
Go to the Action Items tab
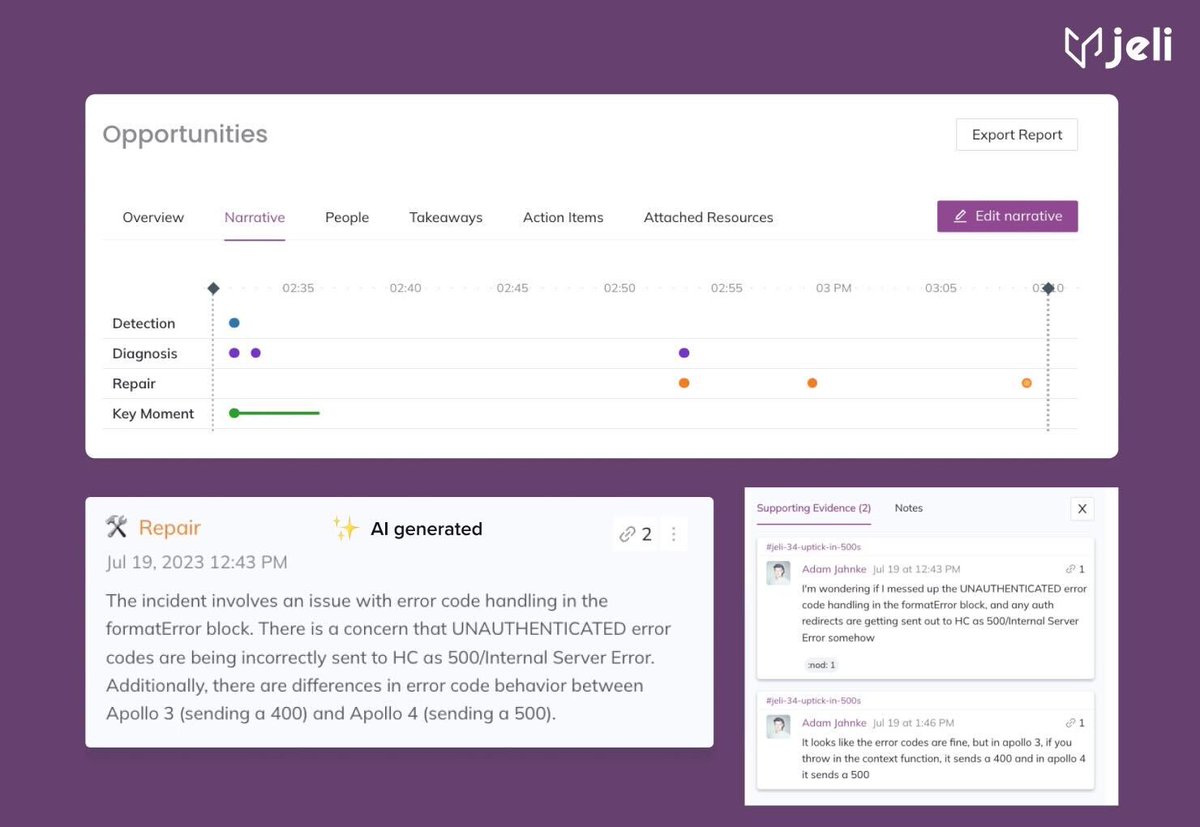pyautogui.click(x=563, y=217)
